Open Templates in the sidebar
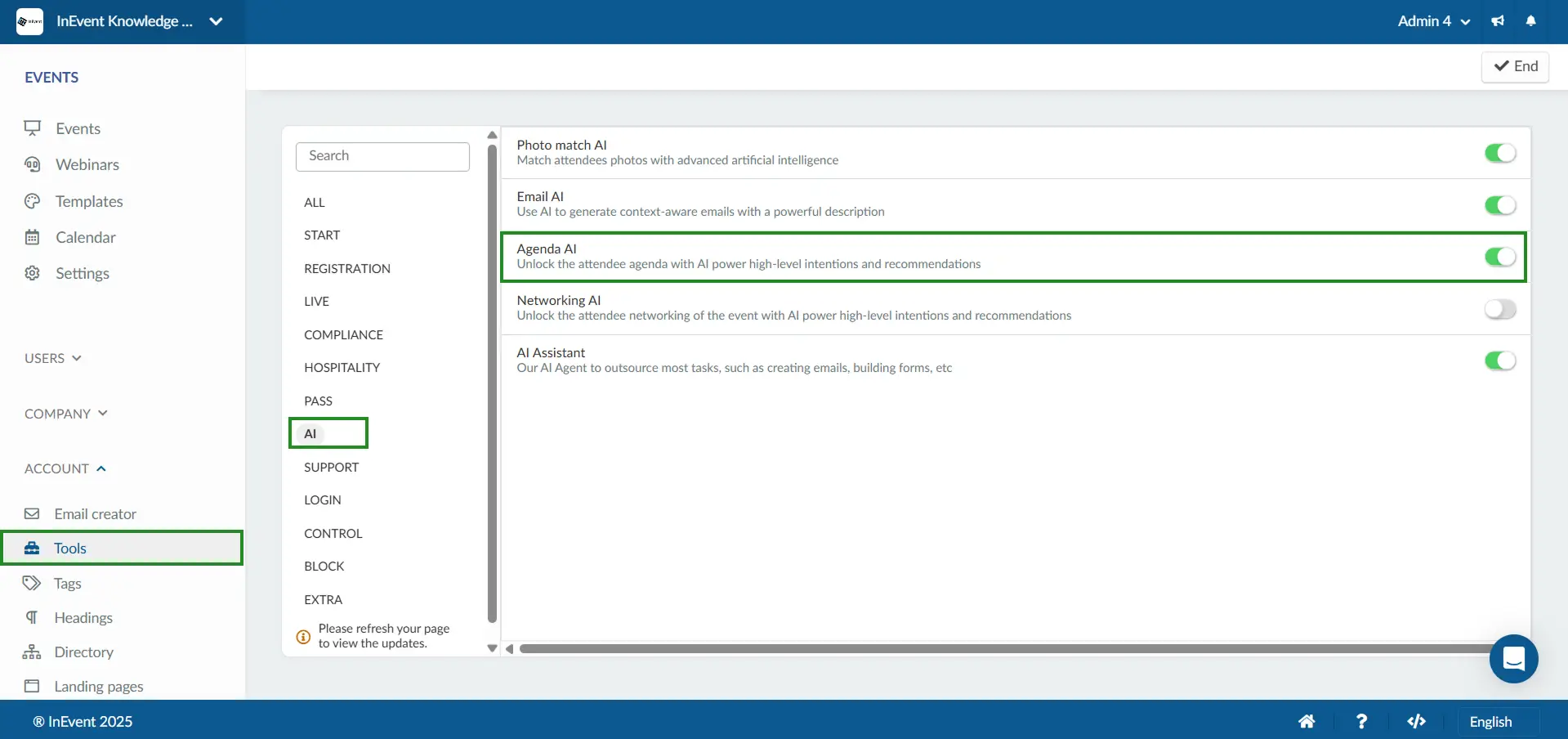Screen dimensions: 1568x739 [x=89, y=201]
